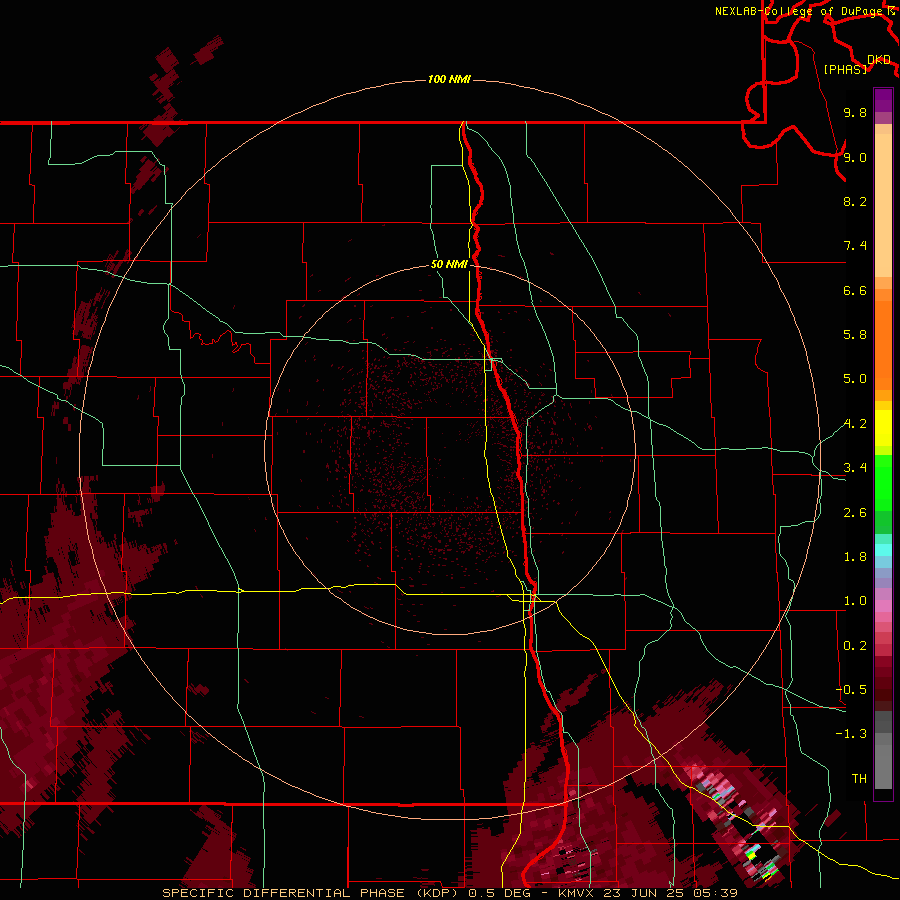Click the 5.8 scale value

855,335
